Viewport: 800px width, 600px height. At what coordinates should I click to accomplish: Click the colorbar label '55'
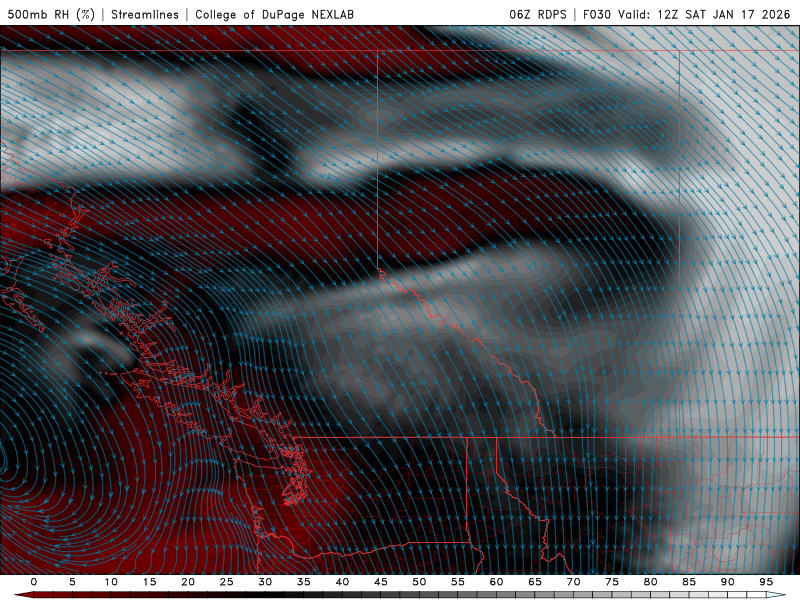(x=458, y=582)
